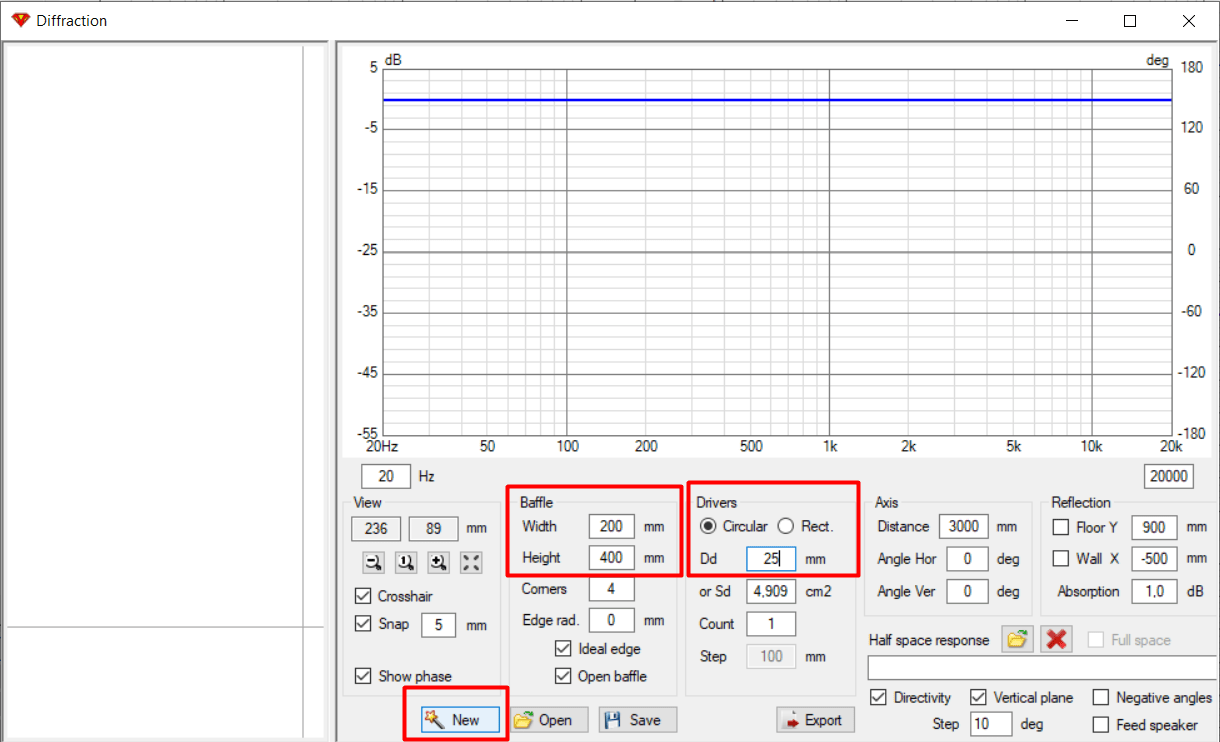
Task: Maximize the Diffraction window
Action: tap(1130, 20)
